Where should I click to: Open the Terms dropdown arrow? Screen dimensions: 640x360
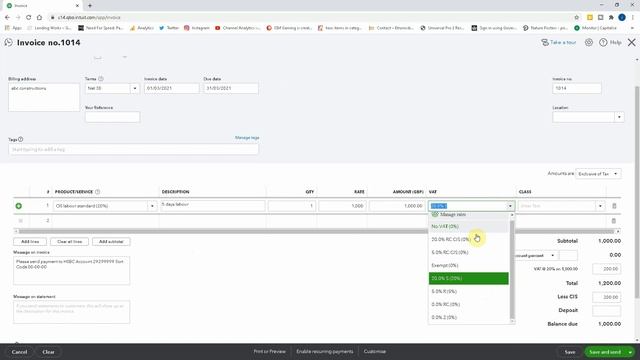(135, 88)
